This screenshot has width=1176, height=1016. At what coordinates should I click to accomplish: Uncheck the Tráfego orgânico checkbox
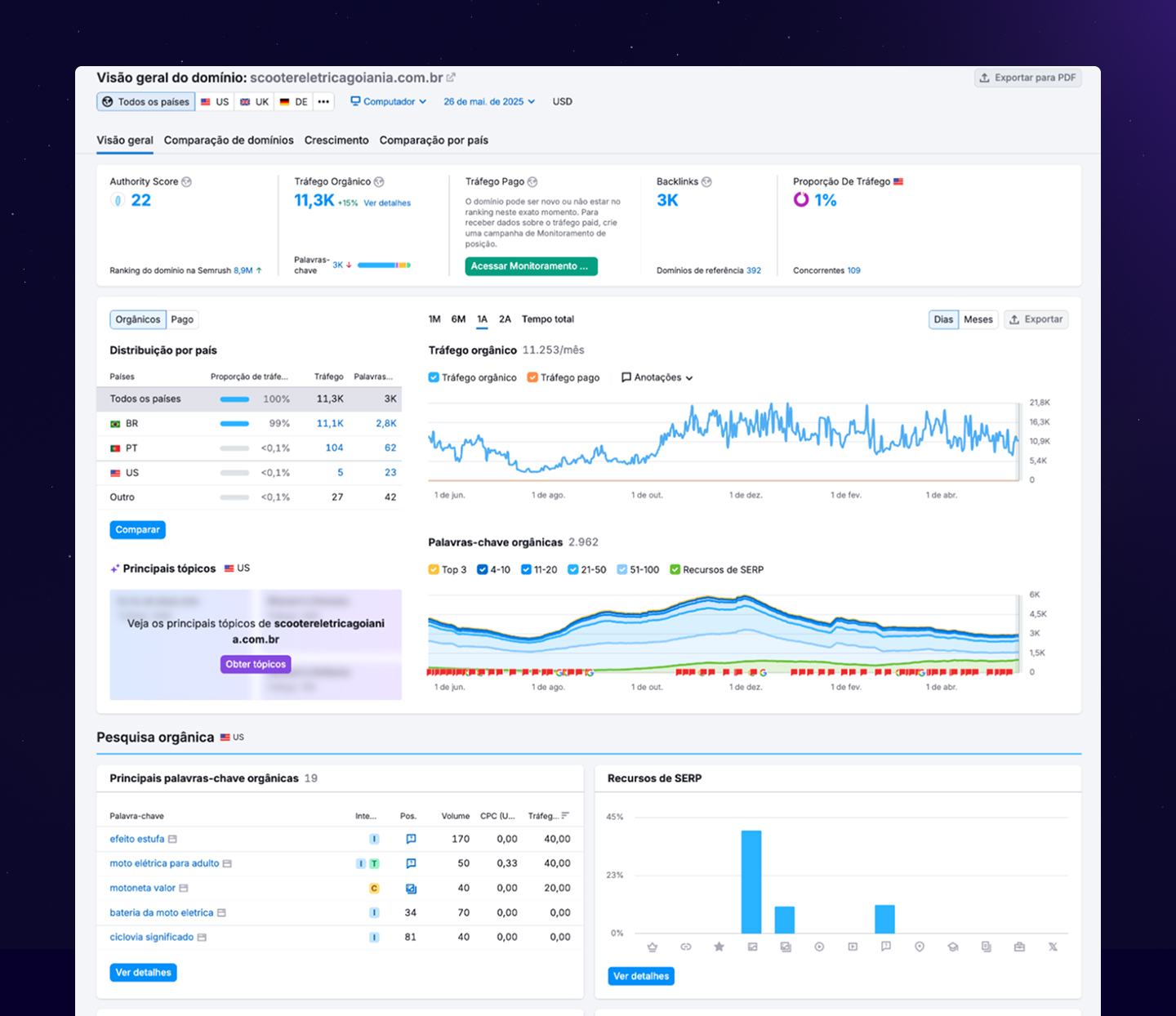pos(434,377)
